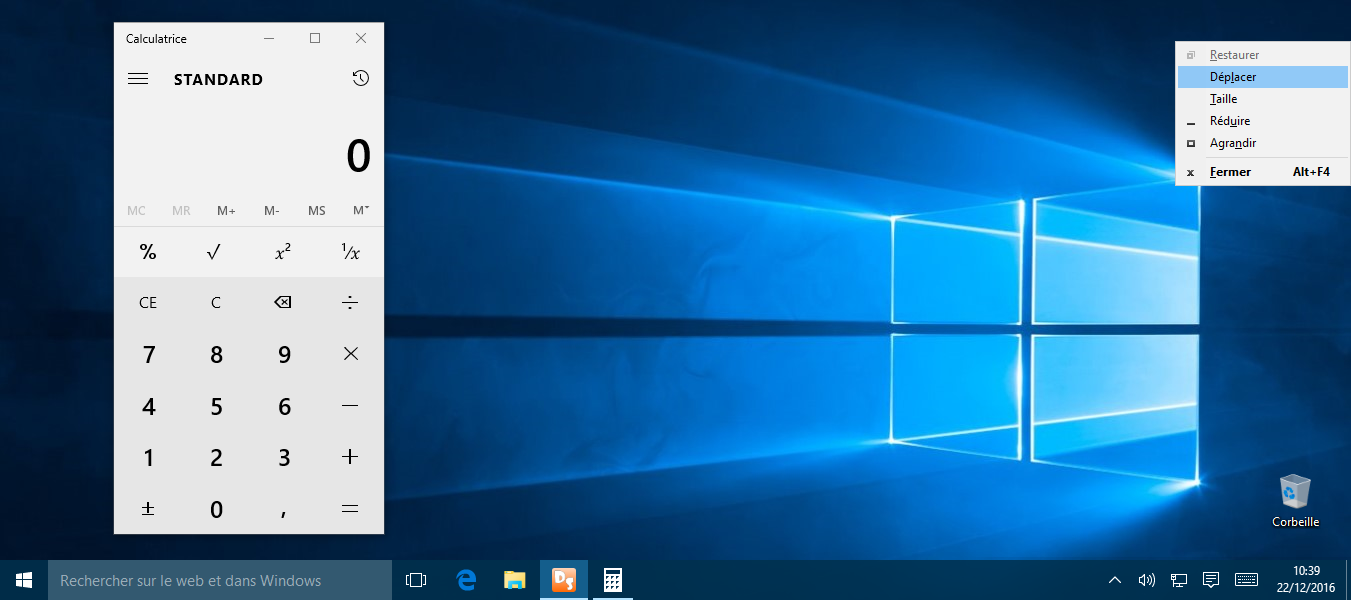The height and width of the screenshot is (600, 1351).
Task: Open the notification center tray icon
Action: (1211, 580)
